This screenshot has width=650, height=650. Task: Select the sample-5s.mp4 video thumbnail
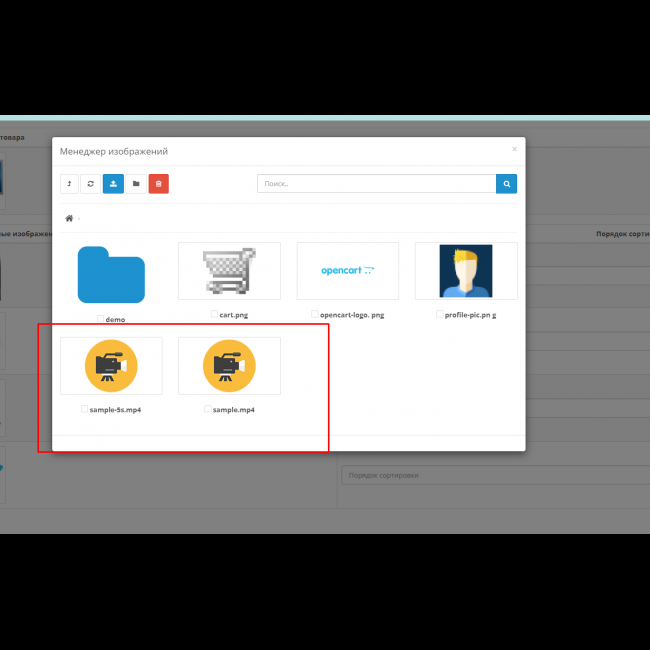111,366
